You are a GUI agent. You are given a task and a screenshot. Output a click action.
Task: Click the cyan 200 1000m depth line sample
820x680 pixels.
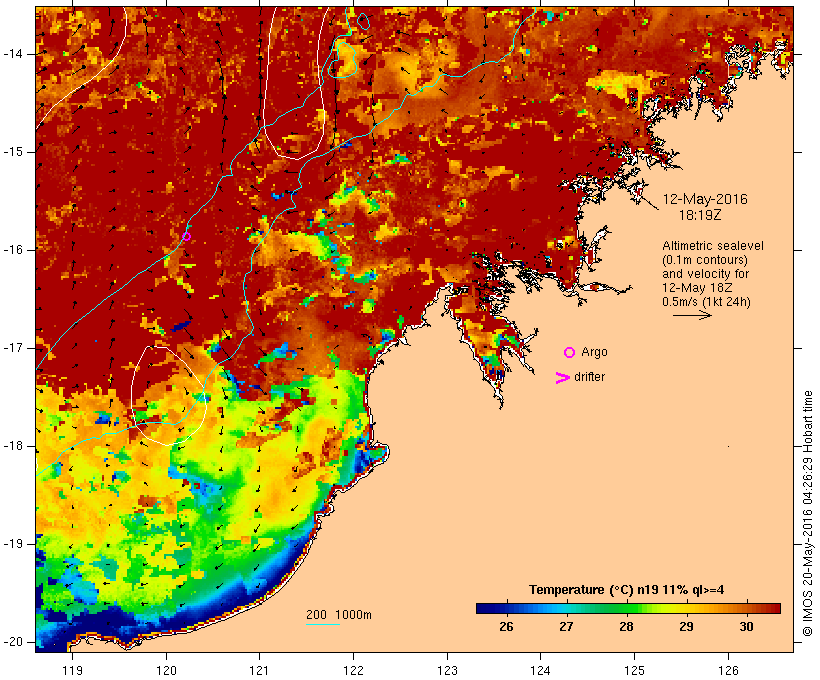coord(323,624)
